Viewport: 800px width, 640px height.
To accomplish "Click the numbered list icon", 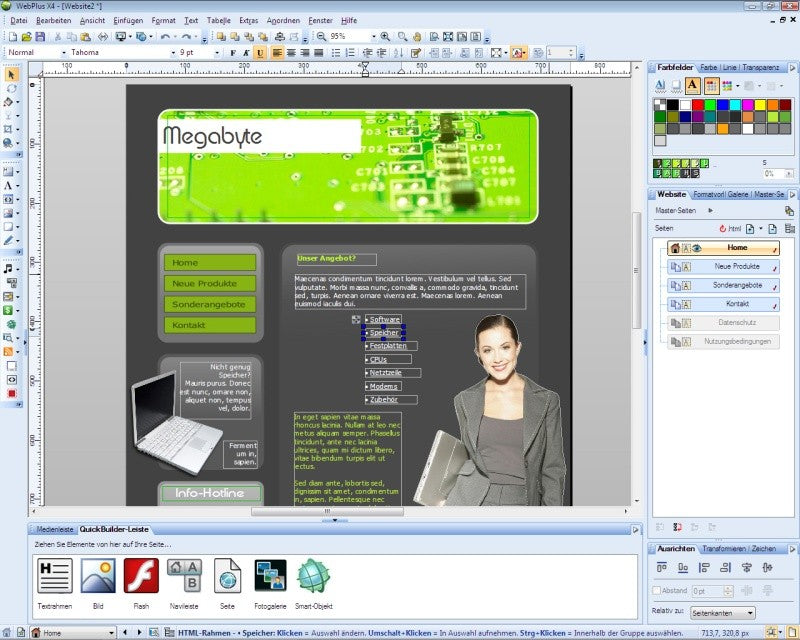I will point(350,53).
